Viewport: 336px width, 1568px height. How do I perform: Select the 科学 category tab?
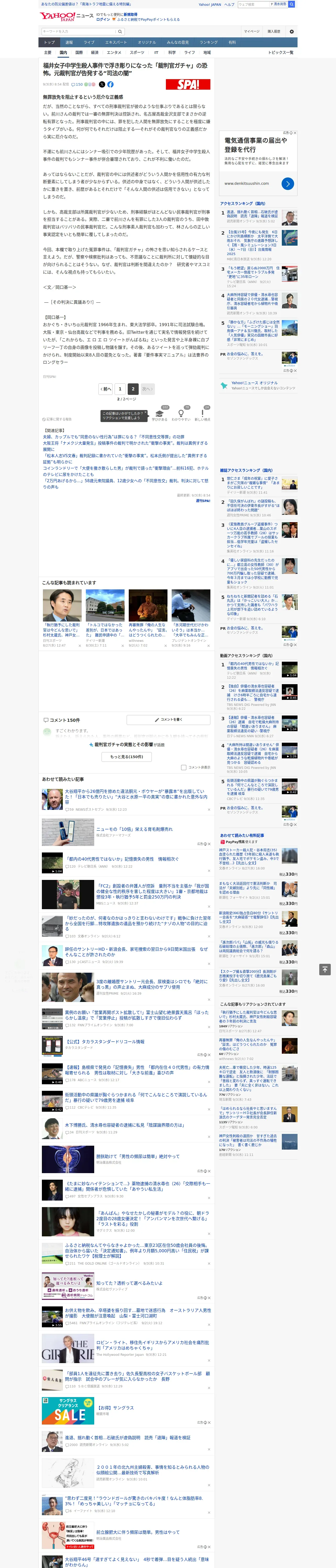click(x=172, y=52)
